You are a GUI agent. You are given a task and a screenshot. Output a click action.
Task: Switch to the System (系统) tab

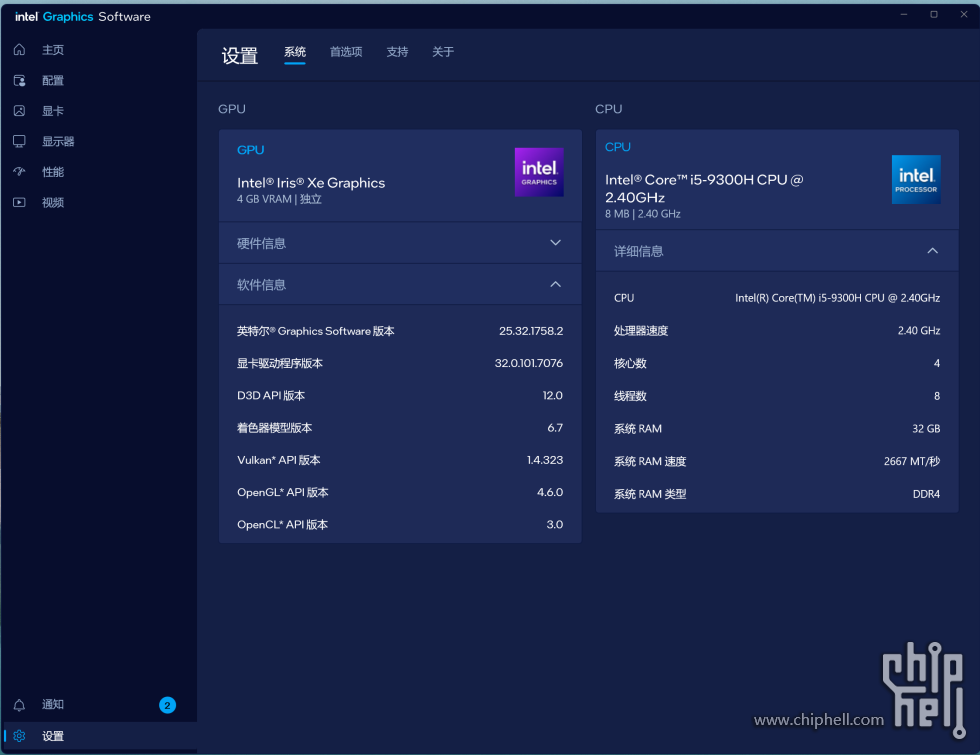click(x=295, y=52)
